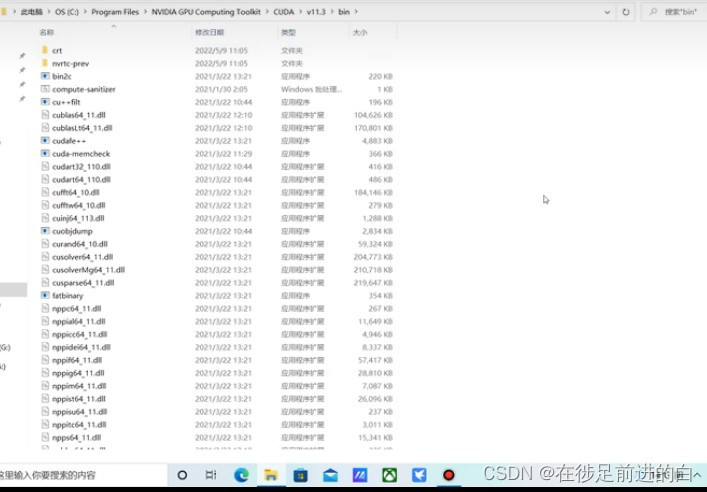The image size is (707, 492).
Task: Open File Explorer from the taskbar
Action: click(271, 475)
